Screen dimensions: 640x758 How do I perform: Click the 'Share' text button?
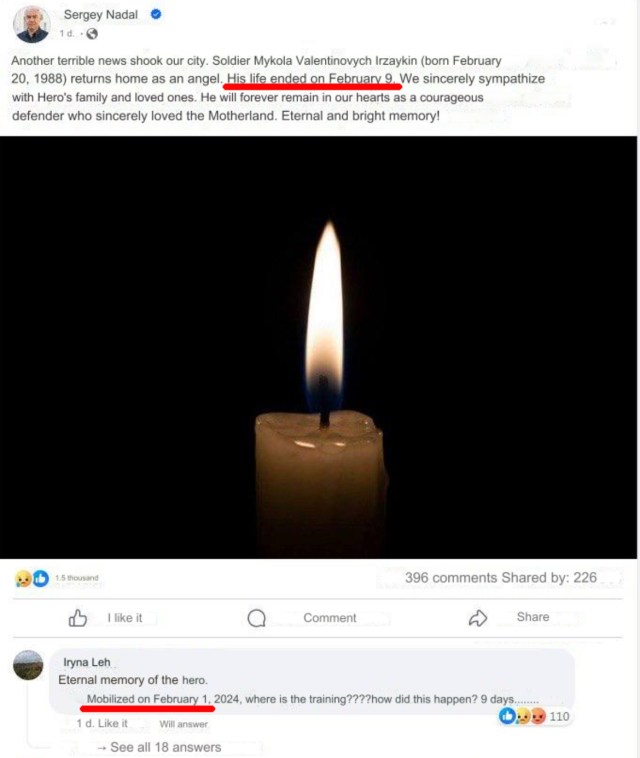coord(533,617)
